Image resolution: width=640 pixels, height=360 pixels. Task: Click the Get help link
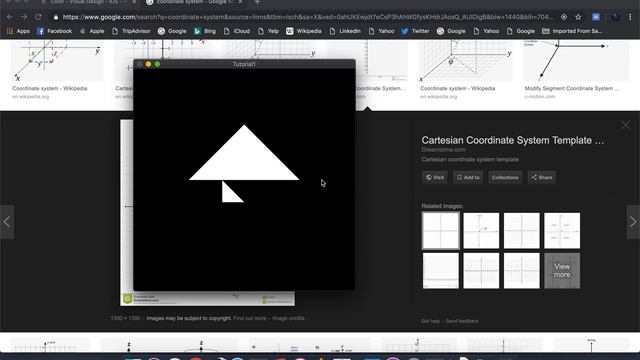(430, 321)
